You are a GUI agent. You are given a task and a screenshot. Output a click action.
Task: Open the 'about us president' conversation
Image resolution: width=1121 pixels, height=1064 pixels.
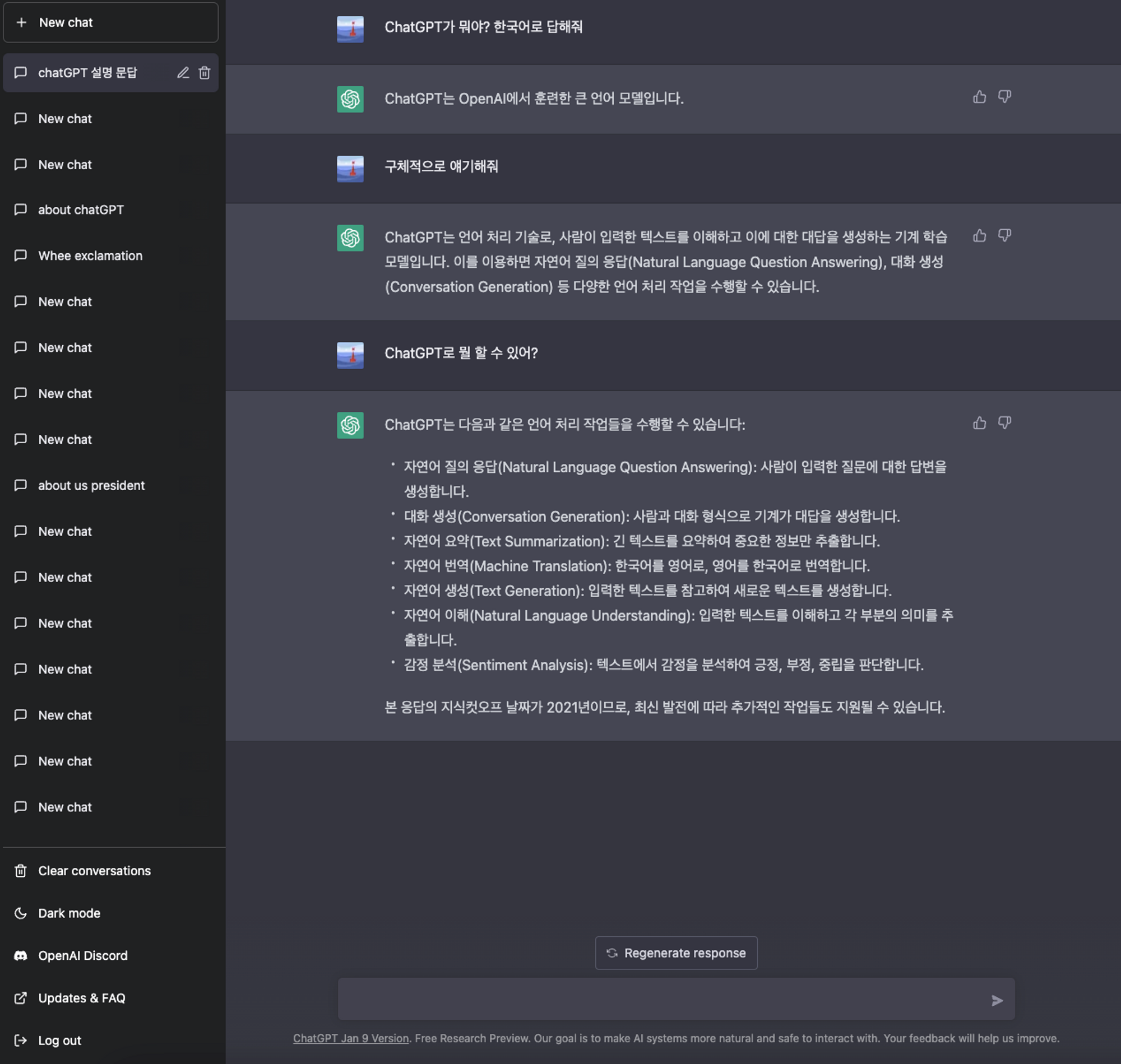pos(91,485)
